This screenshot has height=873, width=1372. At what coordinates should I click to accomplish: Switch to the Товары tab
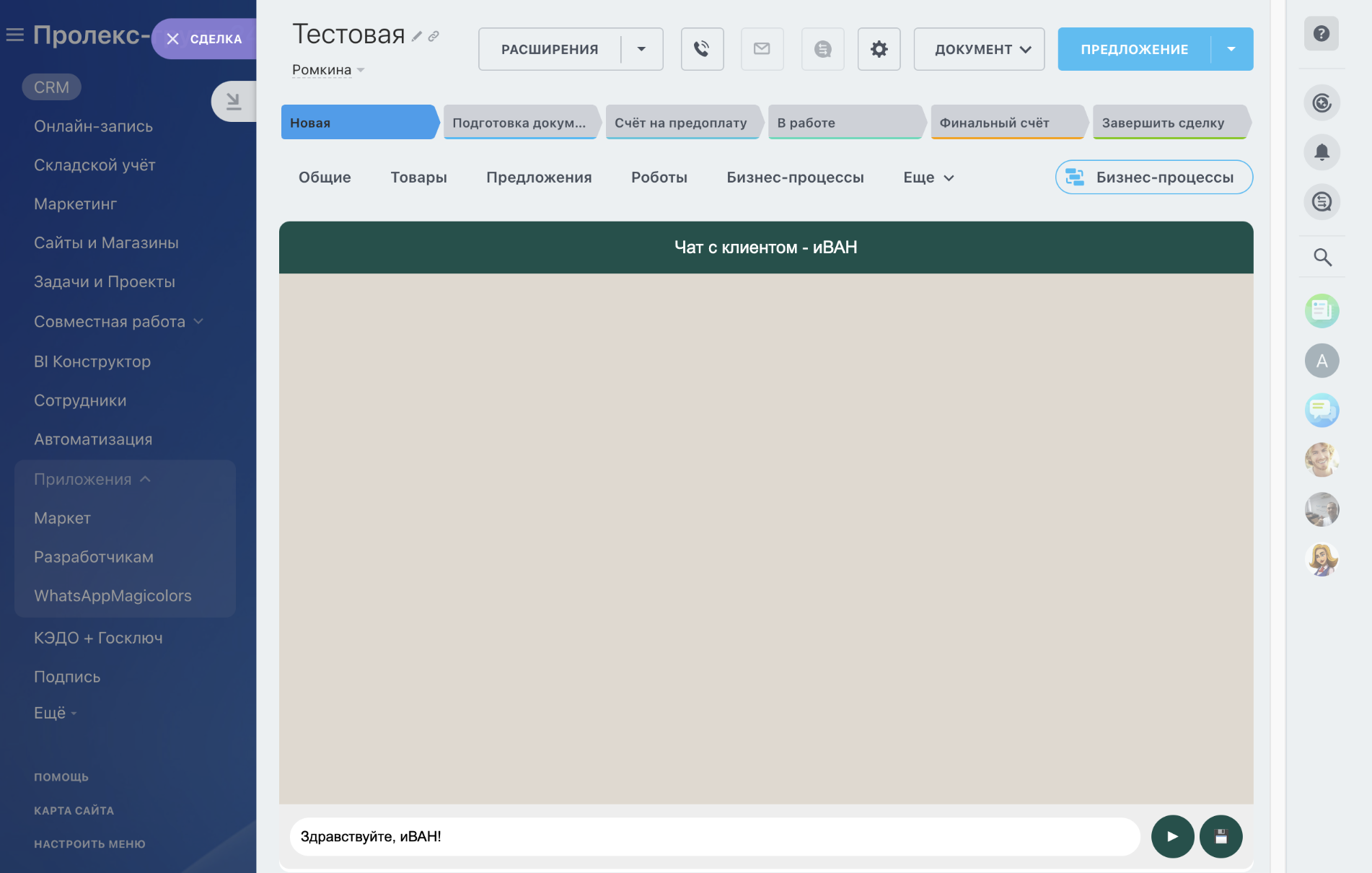(418, 177)
